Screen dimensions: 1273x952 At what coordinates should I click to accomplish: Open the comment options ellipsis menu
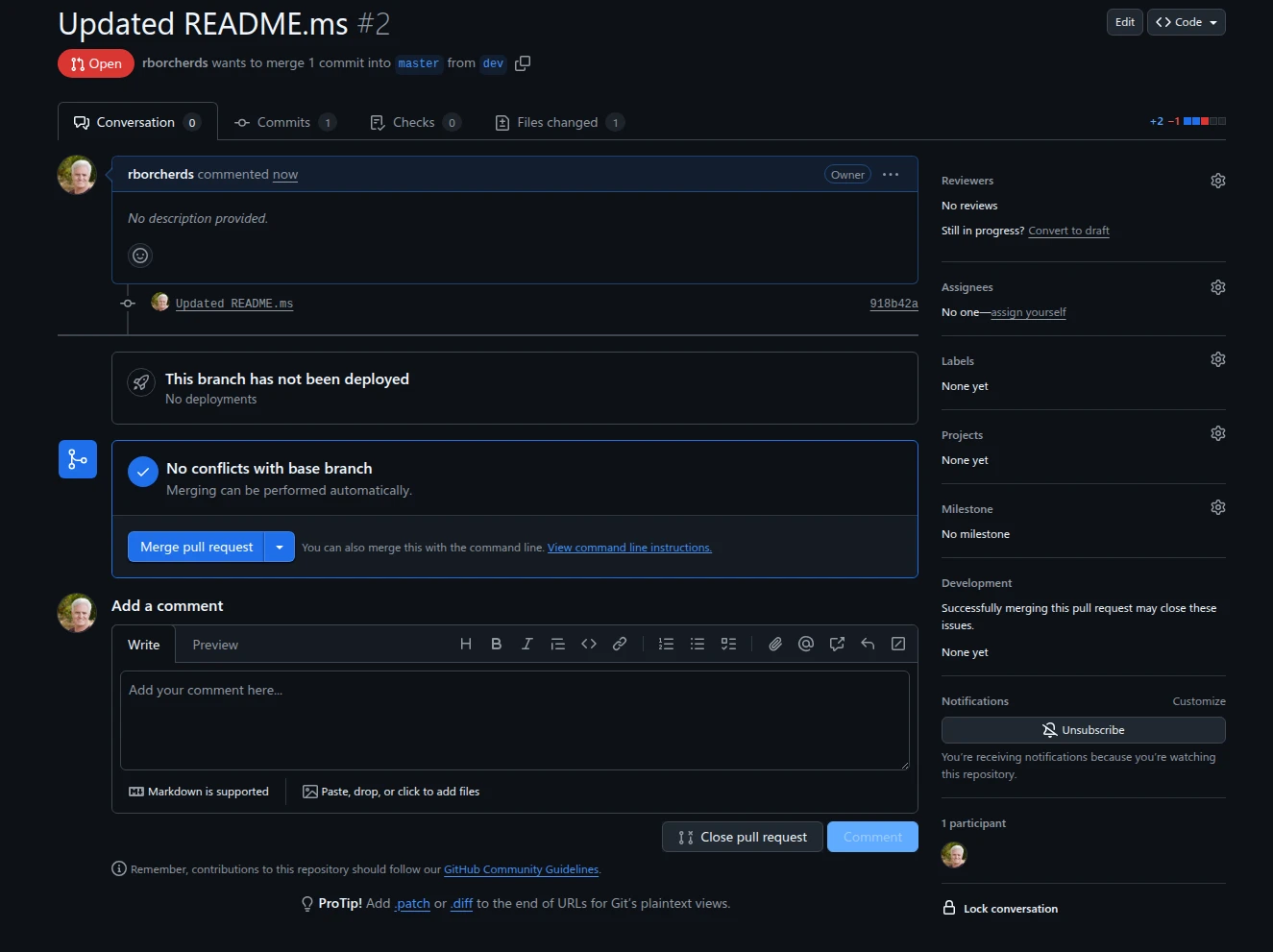point(891,175)
